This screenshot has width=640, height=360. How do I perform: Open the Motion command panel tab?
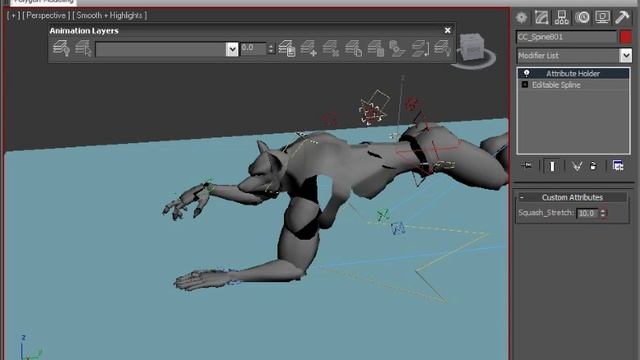pos(582,18)
